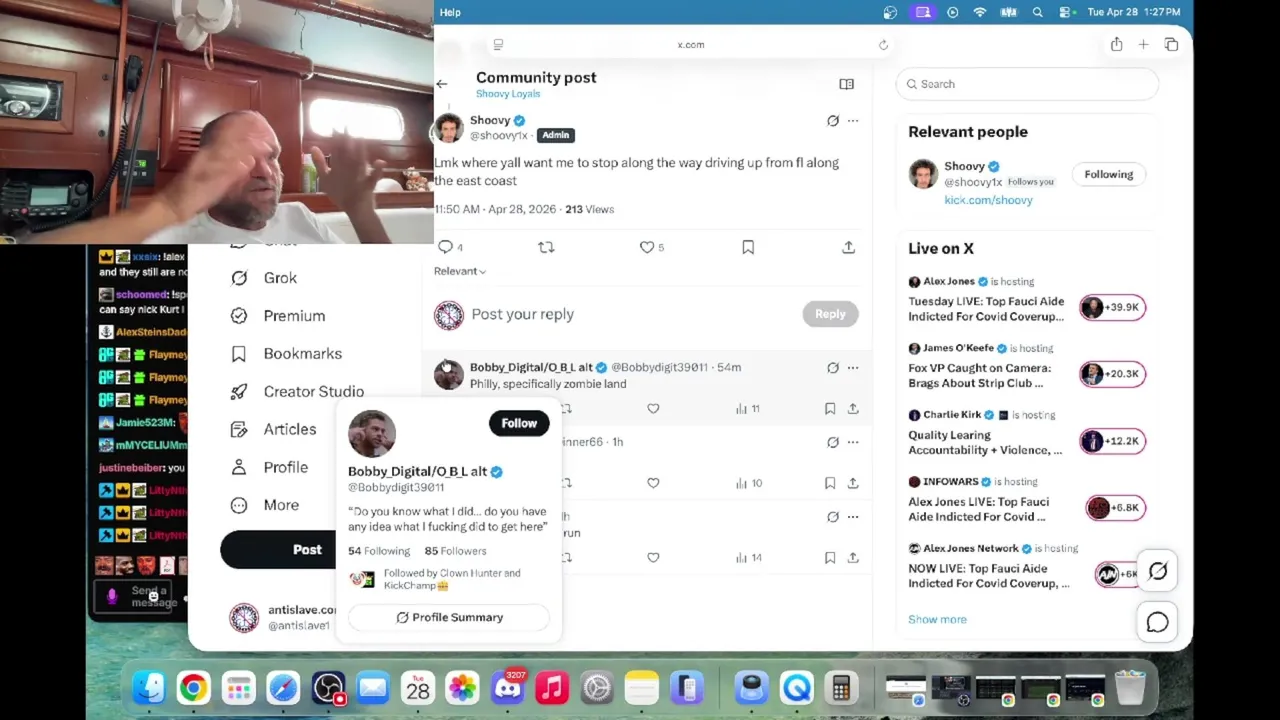Bookmark Bobby_Digital's Philly reply
This screenshot has height=720, width=1280.
[x=830, y=408]
